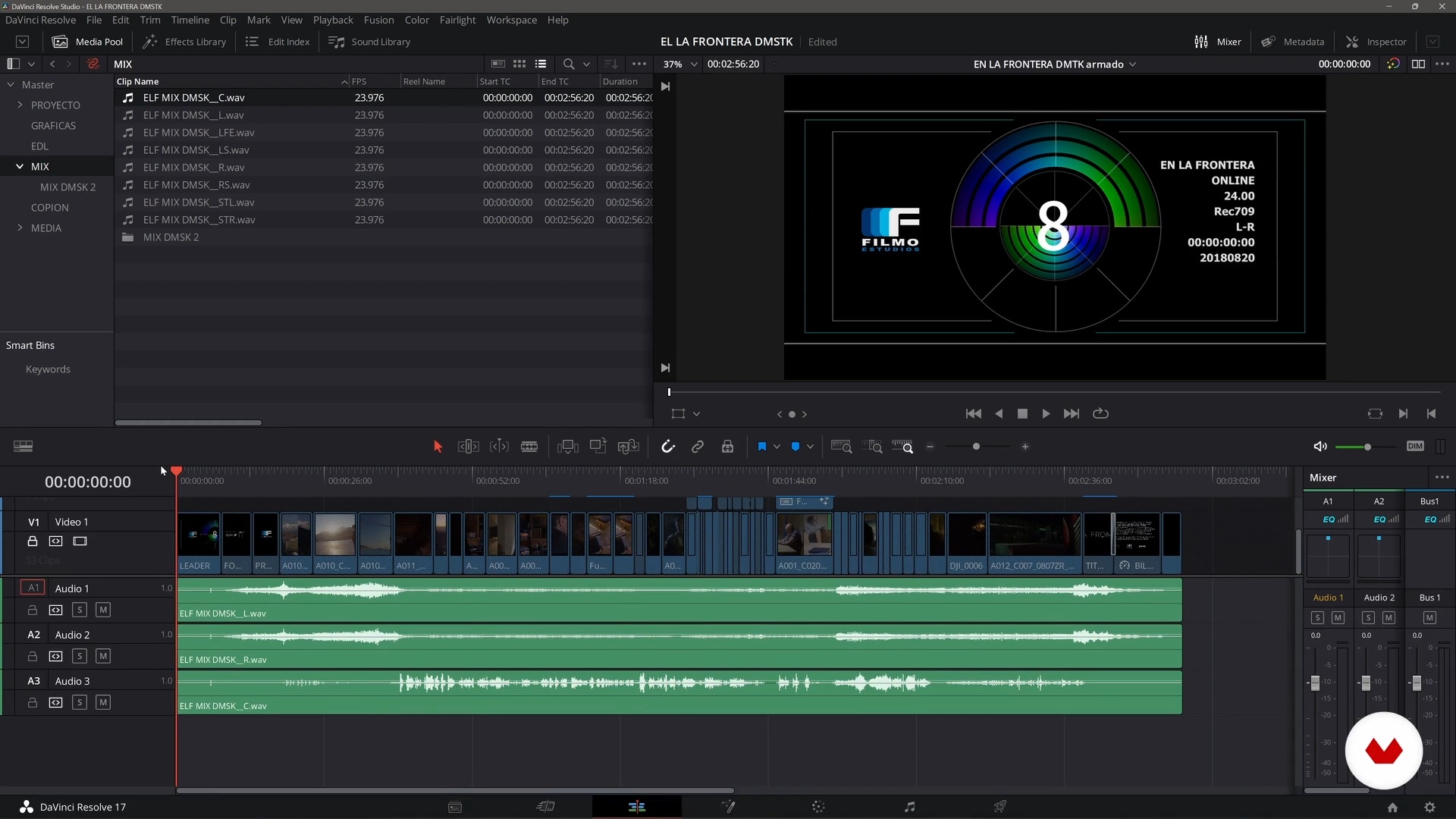
Task: Open the Edit Index panel
Action: [278, 42]
